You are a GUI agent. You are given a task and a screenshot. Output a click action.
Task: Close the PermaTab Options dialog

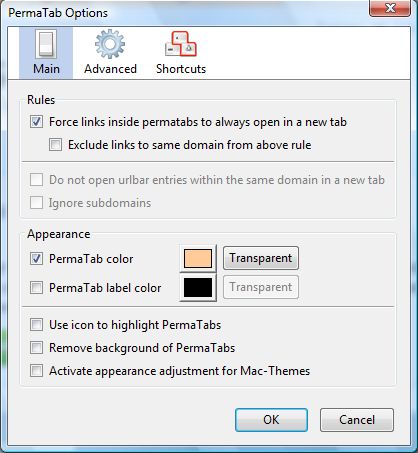click(390, 8)
